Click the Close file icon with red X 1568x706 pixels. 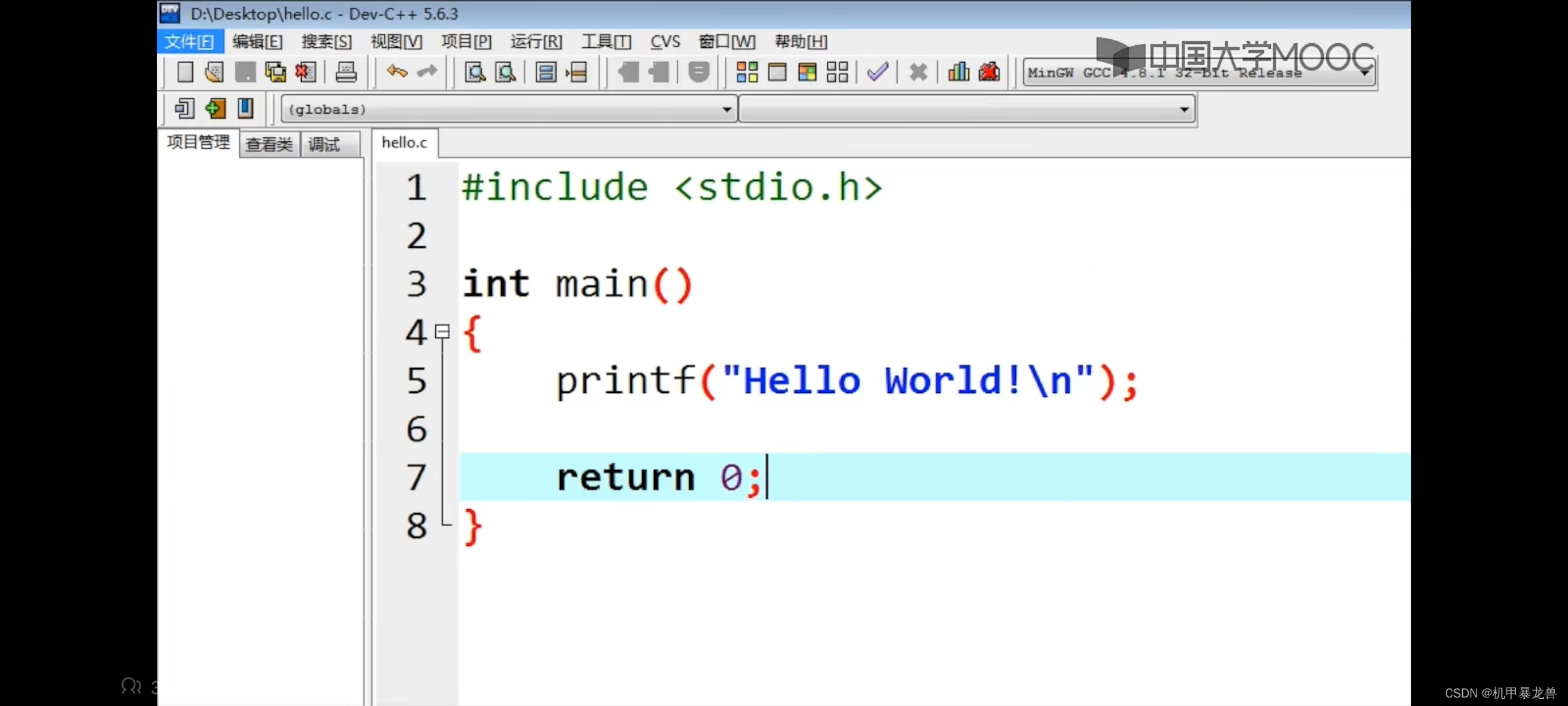[x=306, y=72]
